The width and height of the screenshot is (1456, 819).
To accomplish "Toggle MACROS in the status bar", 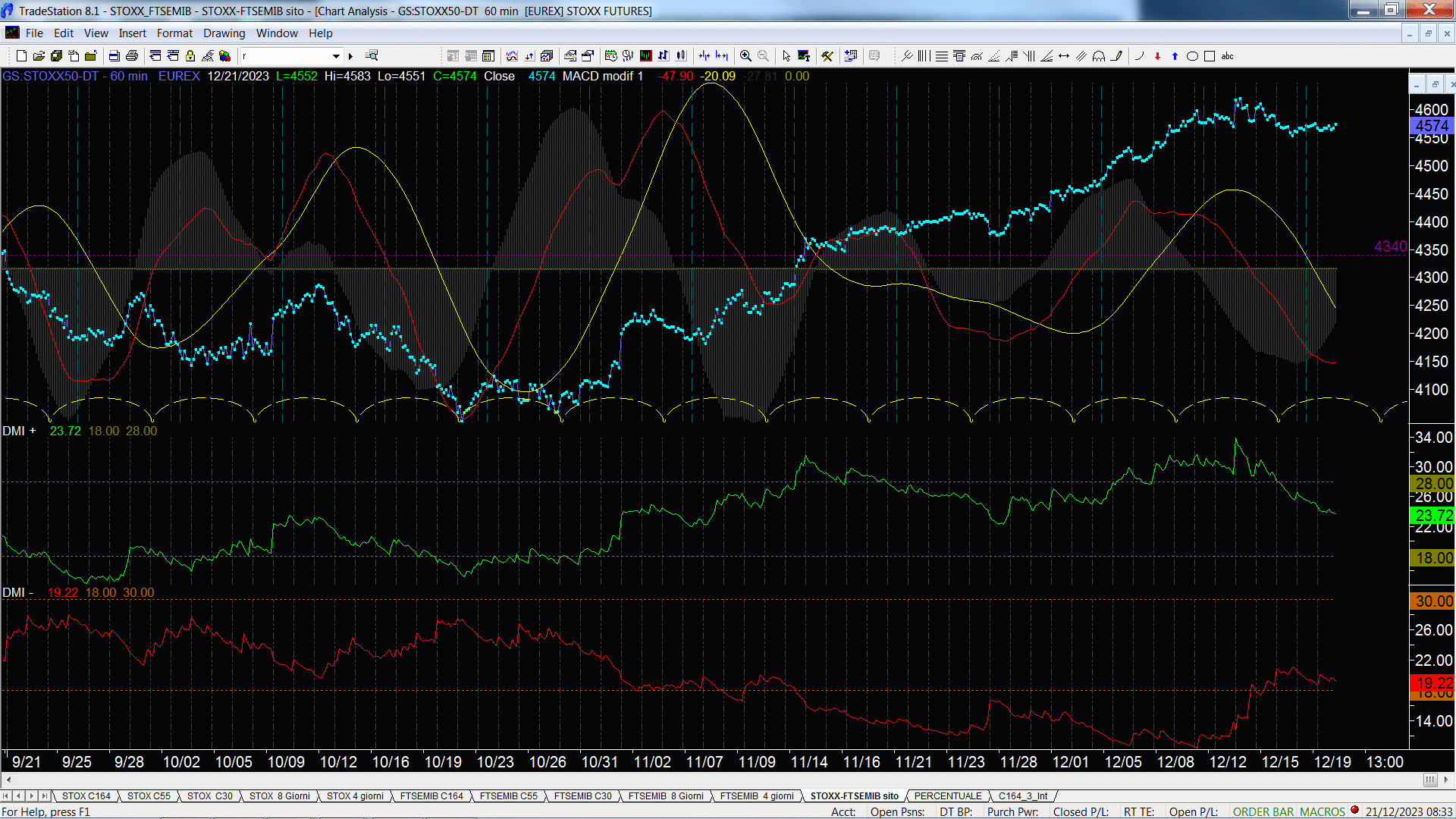I will [1323, 812].
